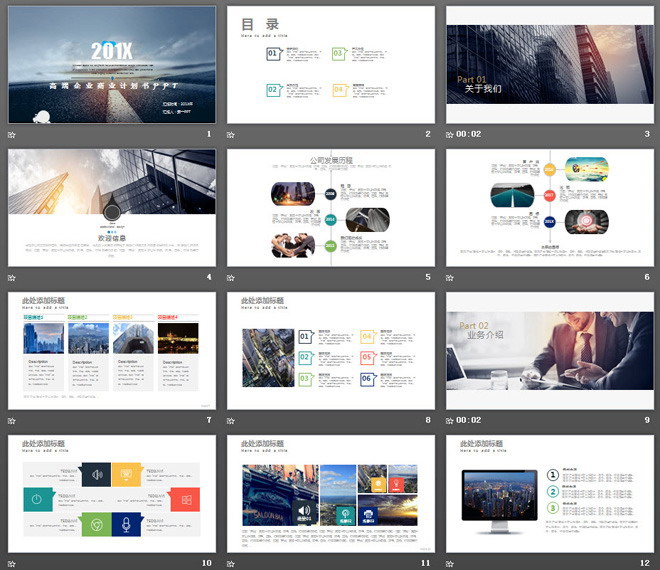Click the star icon beneath slide 5
This screenshot has width=660, height=570.
pos(231,278)
